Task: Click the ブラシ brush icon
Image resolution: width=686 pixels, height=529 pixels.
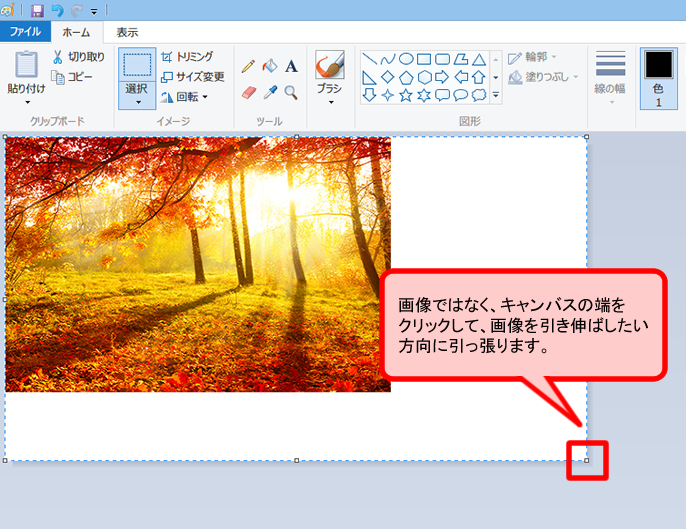Action: 329,65
